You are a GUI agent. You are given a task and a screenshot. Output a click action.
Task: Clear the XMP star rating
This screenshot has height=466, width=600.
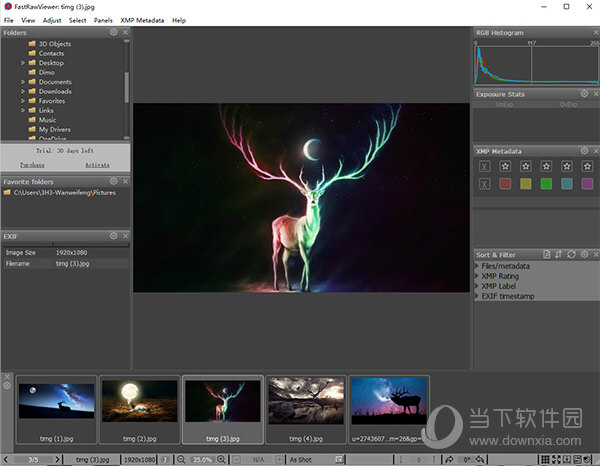click(484, 166)
